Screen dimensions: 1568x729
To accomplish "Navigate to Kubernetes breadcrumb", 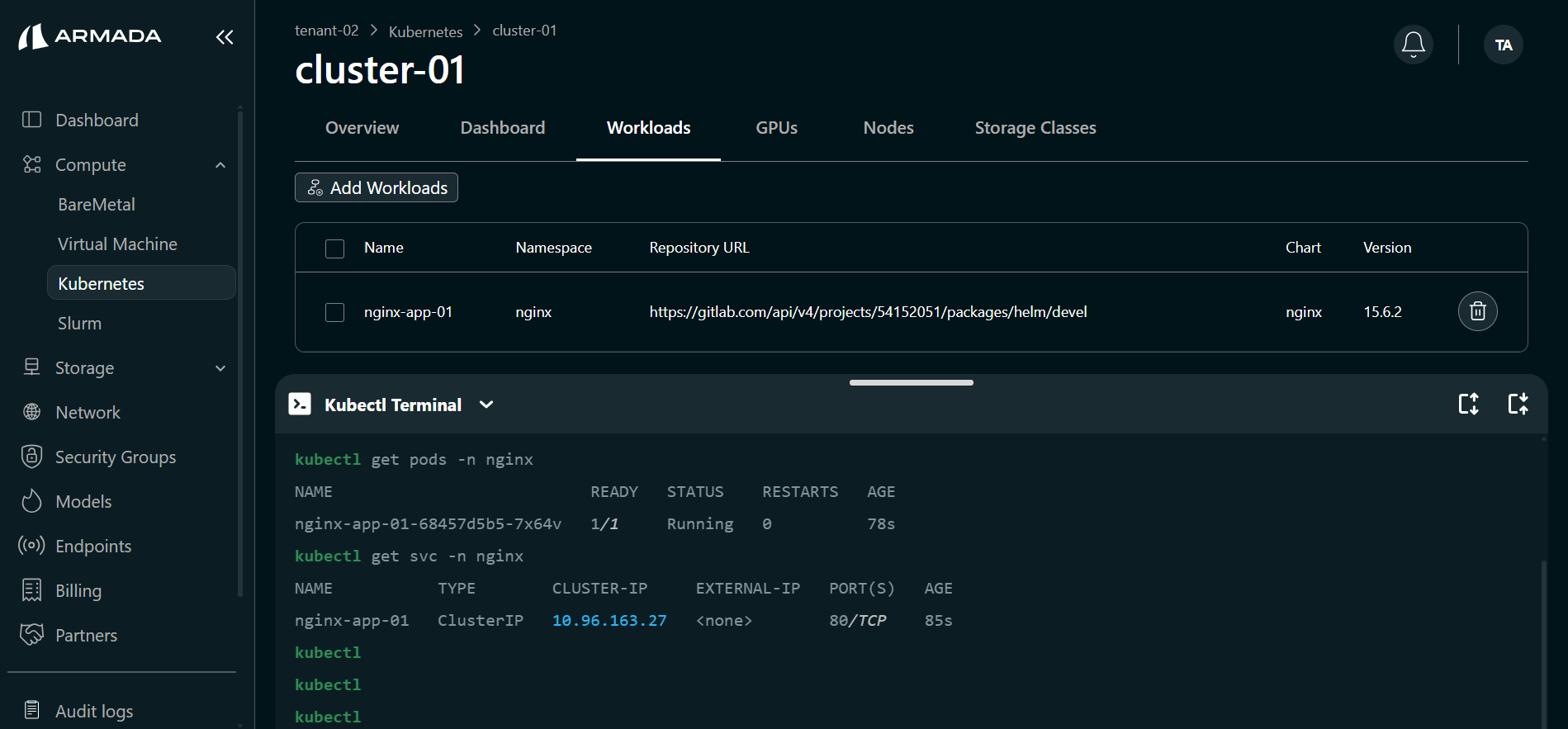I will point(425,31).
